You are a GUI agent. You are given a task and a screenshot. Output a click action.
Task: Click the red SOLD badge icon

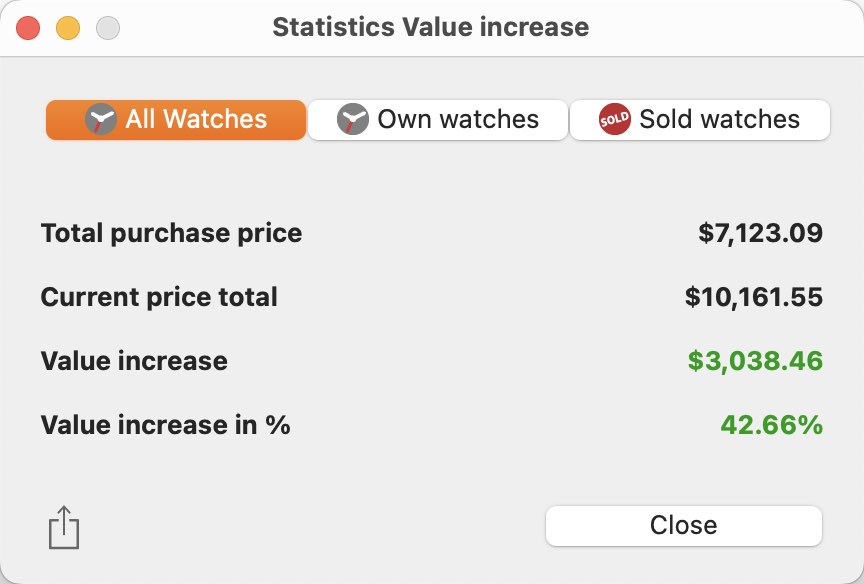(614, 119)
